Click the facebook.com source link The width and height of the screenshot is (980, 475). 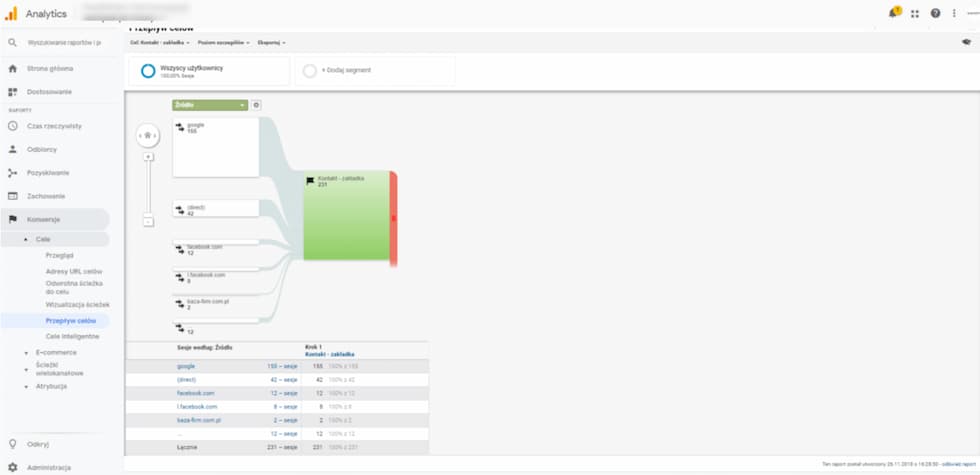(196, 393)
